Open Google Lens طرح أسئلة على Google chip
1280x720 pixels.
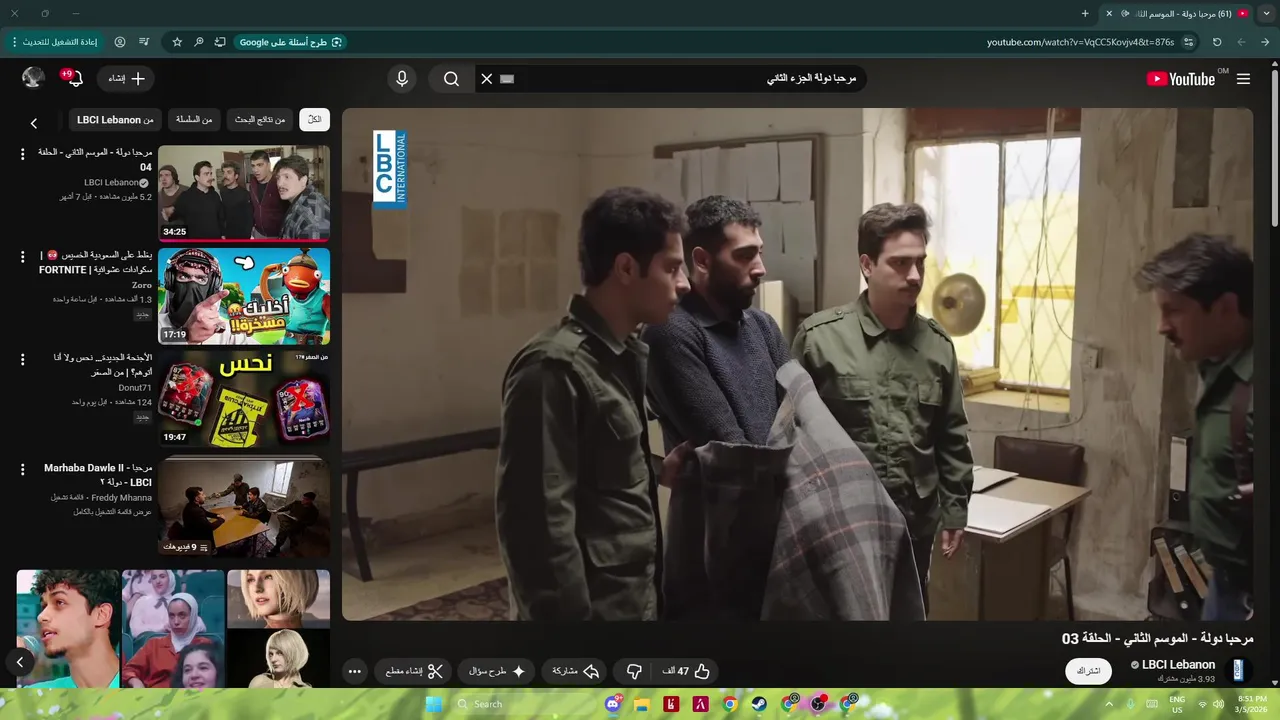(x=291, y=42)
